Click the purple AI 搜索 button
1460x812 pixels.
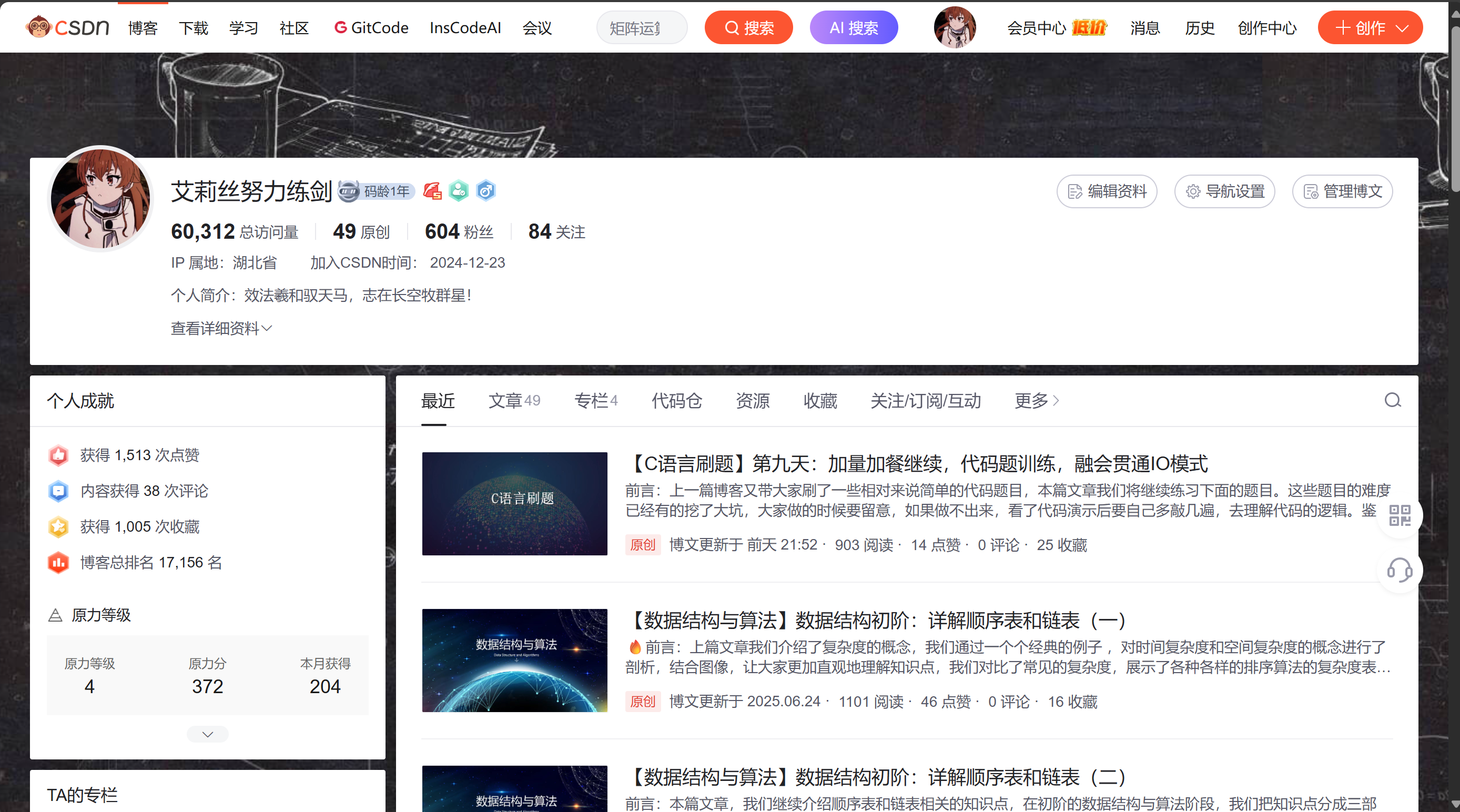[854, 27]
